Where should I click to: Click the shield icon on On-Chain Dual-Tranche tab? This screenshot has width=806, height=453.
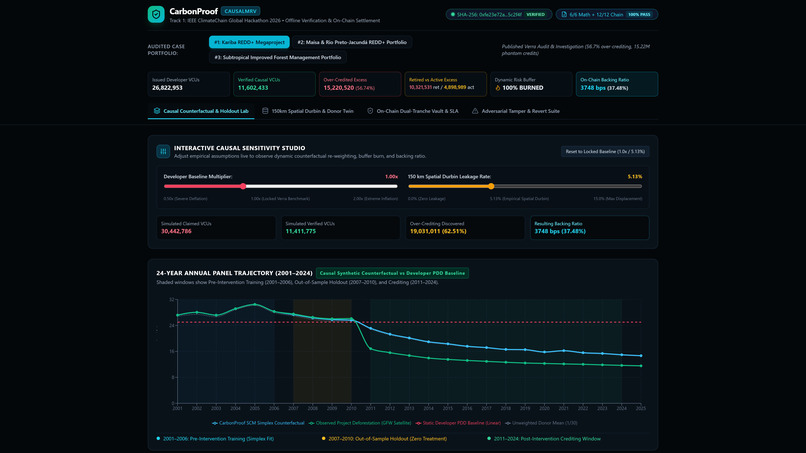[370, 111]
